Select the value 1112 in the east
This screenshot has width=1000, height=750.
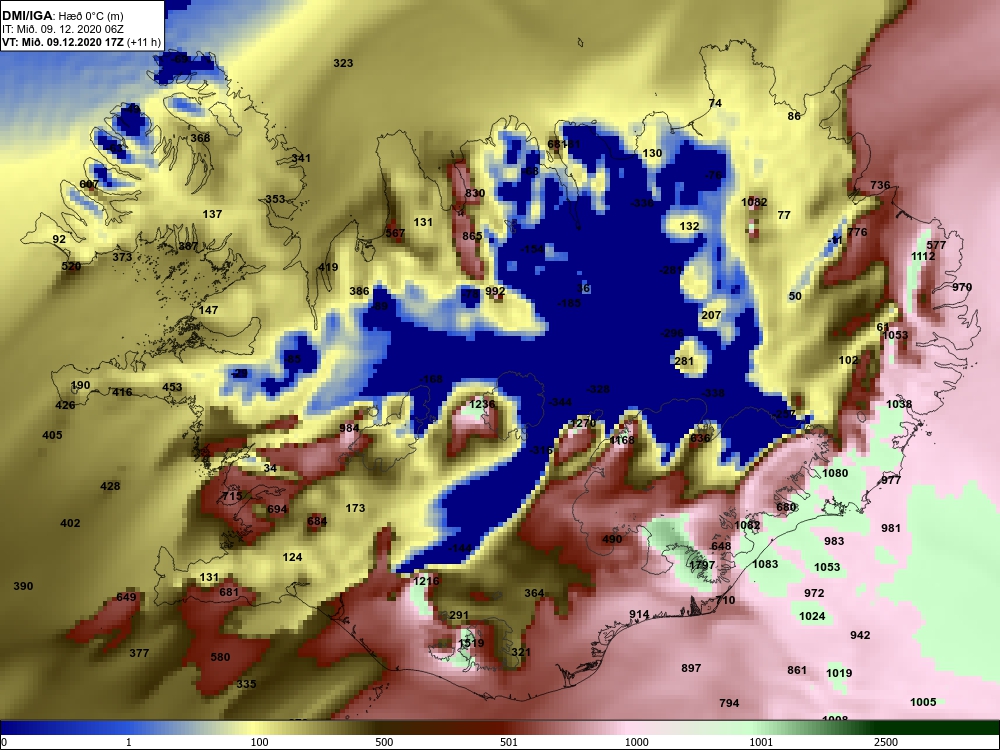pyautogui.click(x=923, y=256)
